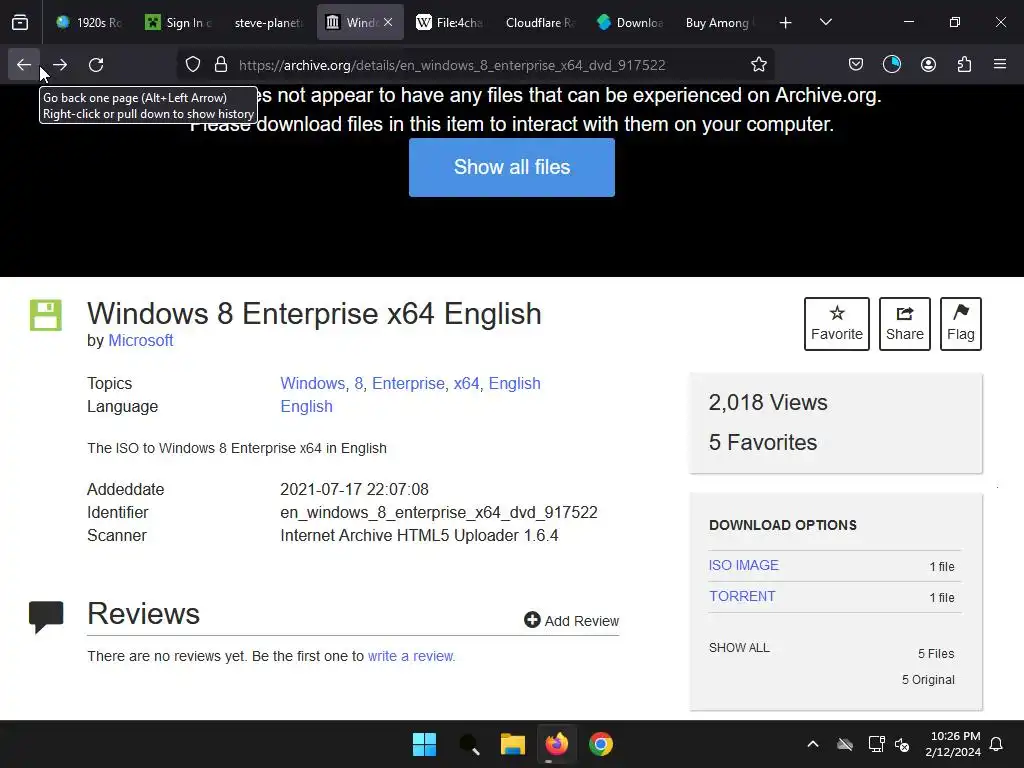
Task: Open the Microsoft creator link
Action: point(140,340)
